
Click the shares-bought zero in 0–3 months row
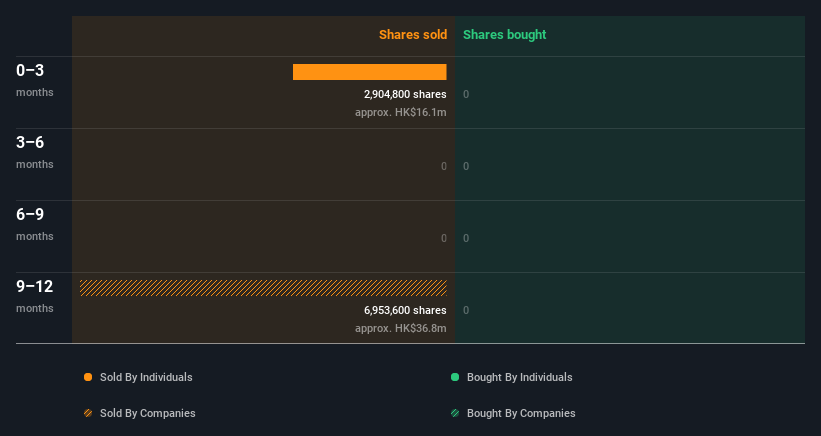tap(466, 95)
